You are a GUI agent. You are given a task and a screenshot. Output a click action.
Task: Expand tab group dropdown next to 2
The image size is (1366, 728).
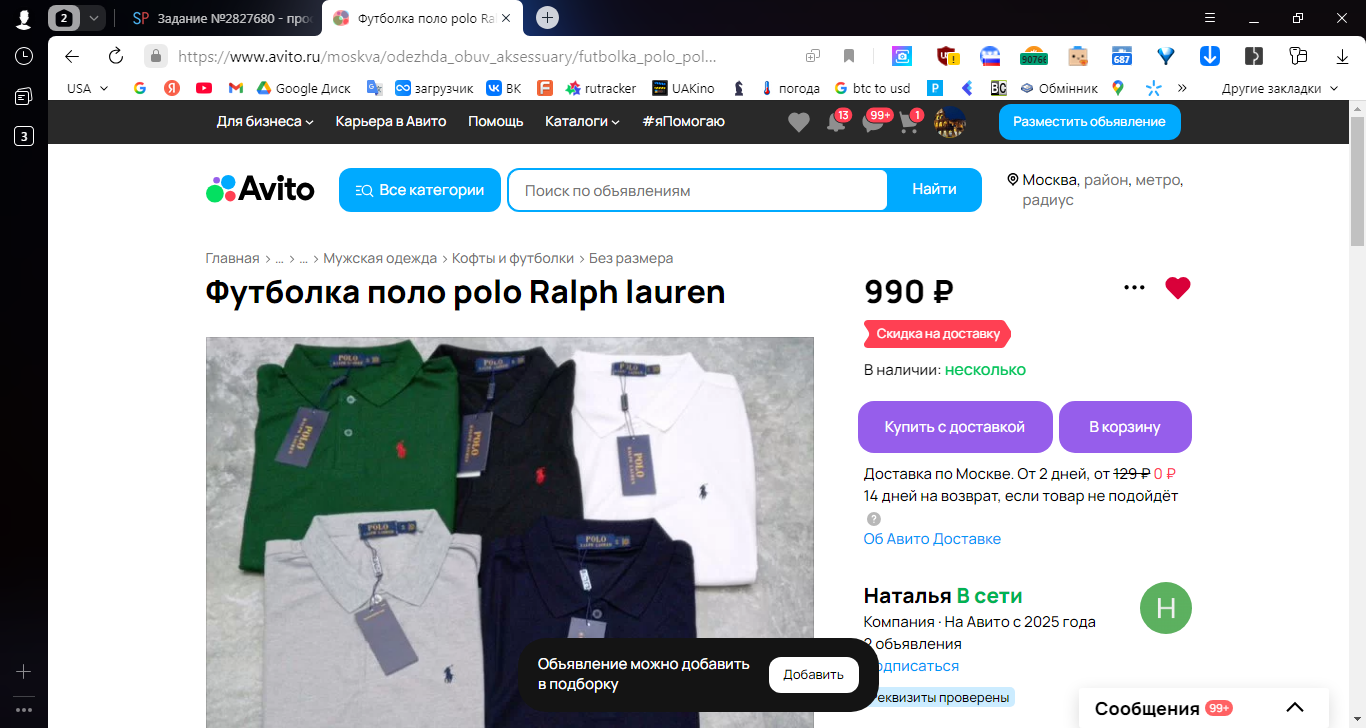click(94, 18)
